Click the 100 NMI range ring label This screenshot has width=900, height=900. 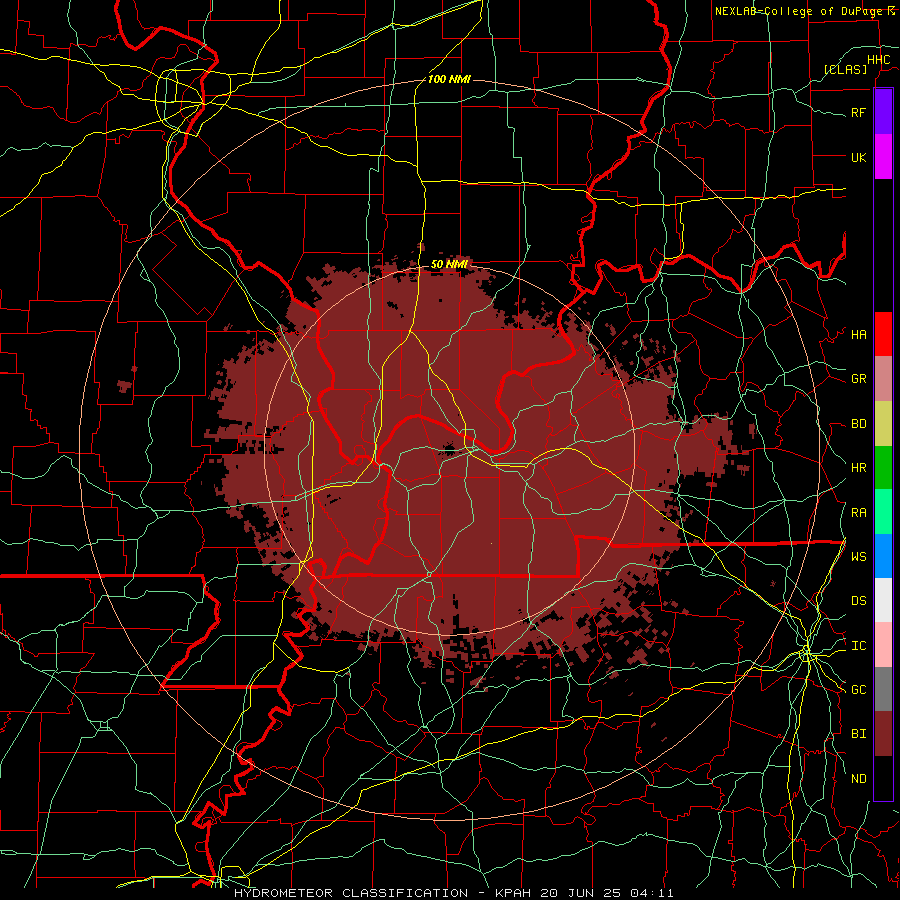click(x=449, y=79)
